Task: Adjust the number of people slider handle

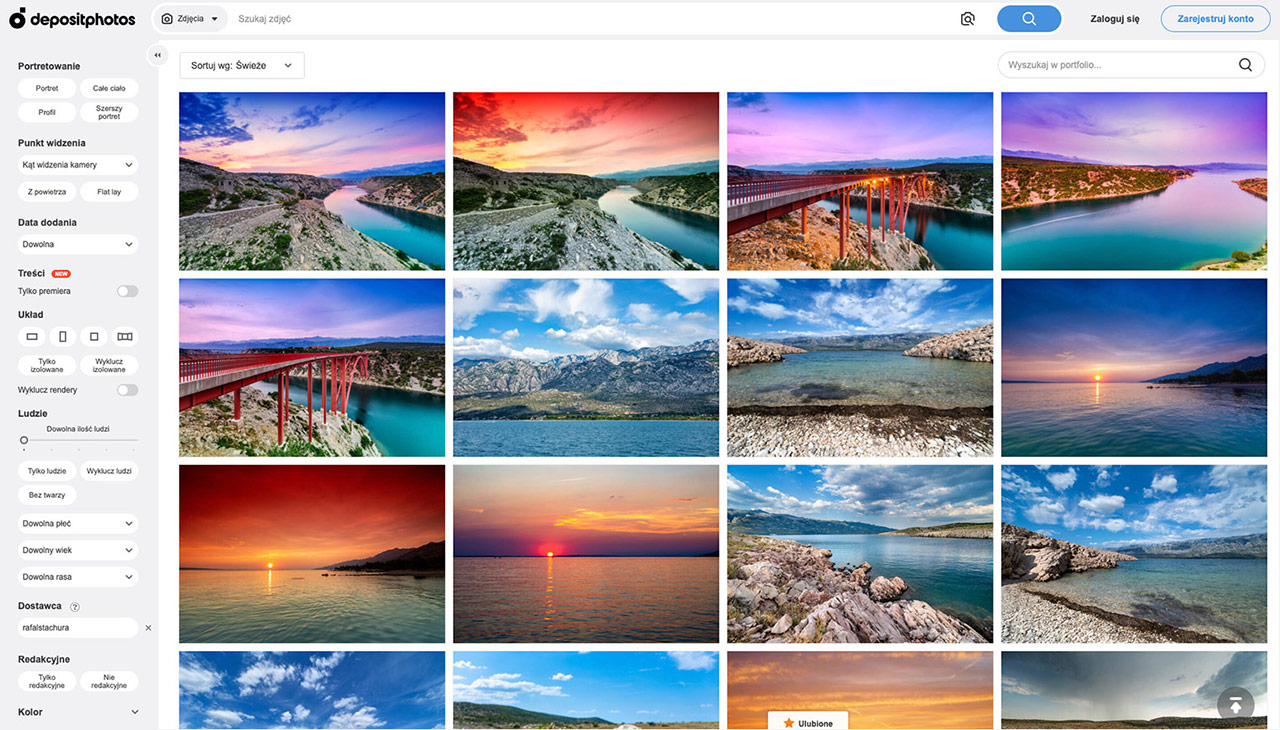Action: click(x=24, y=440)
